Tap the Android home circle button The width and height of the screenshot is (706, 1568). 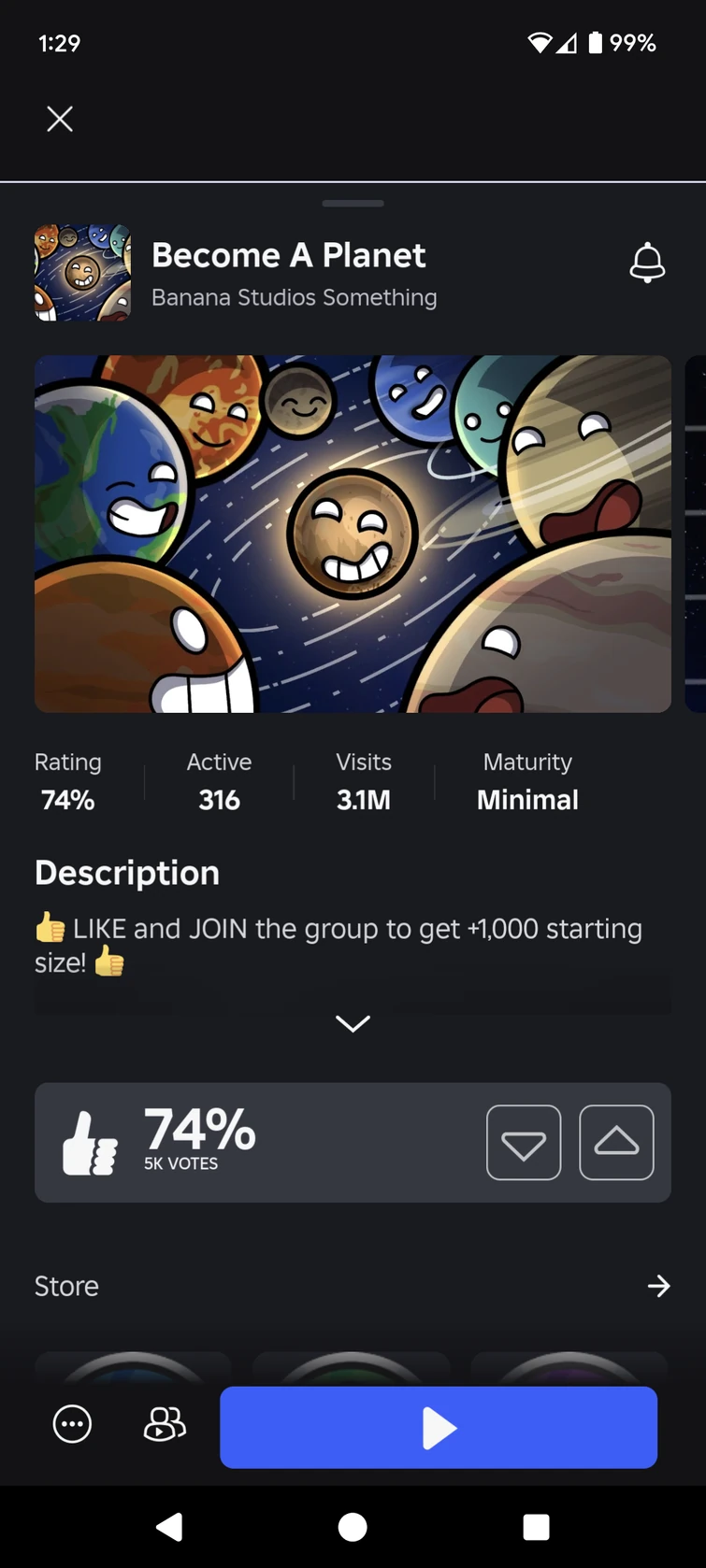353,1527
